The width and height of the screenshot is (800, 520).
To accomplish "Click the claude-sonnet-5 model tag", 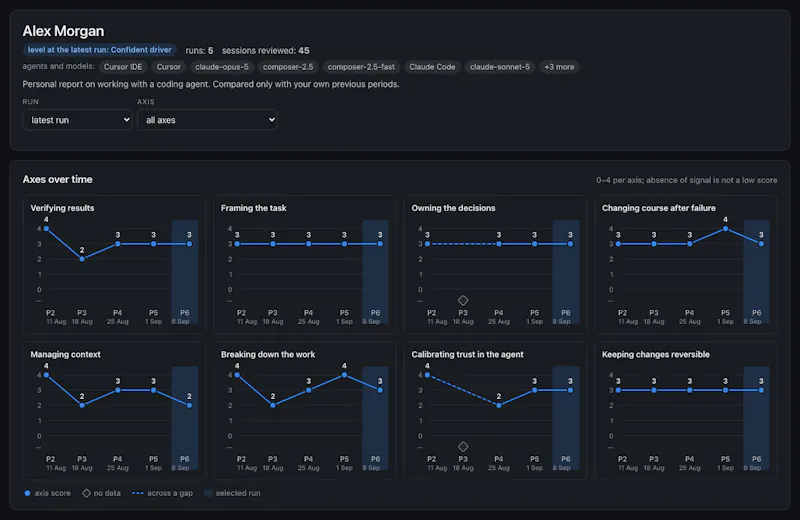I will (x=499, y=67).
